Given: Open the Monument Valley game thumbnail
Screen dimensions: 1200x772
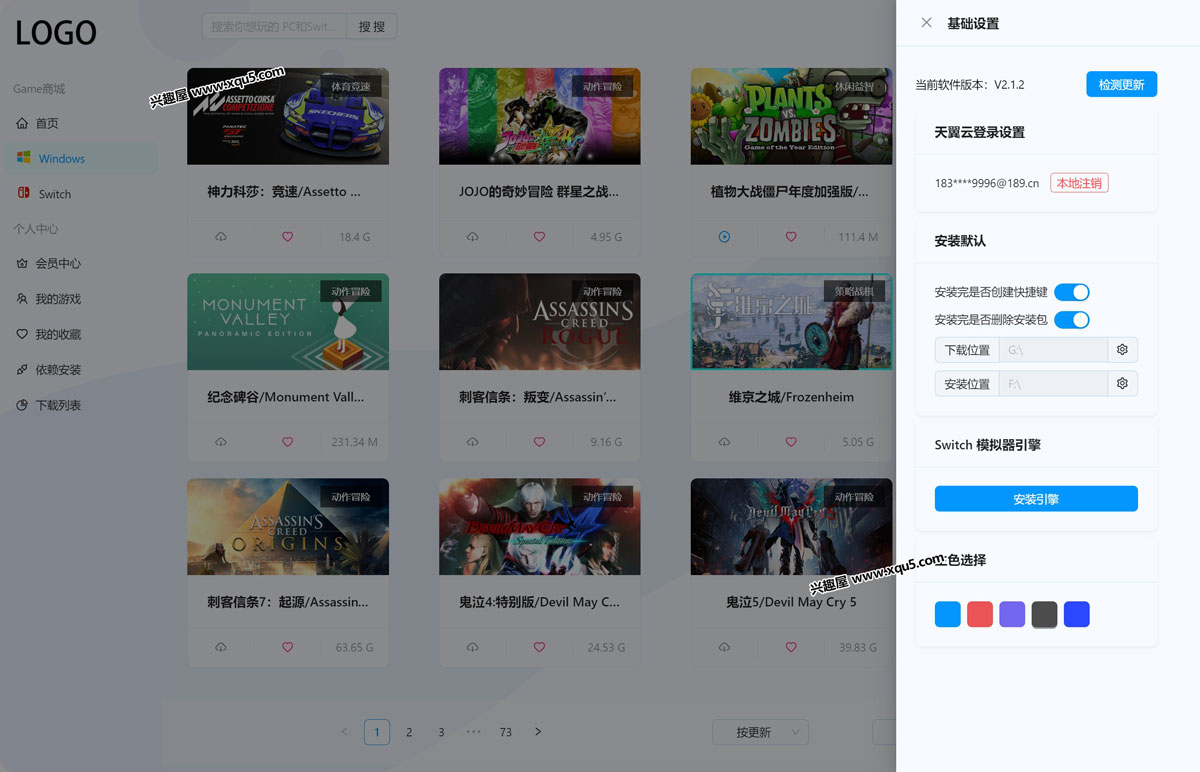Looking at the screenshot, I should click(x=288, y=322).
